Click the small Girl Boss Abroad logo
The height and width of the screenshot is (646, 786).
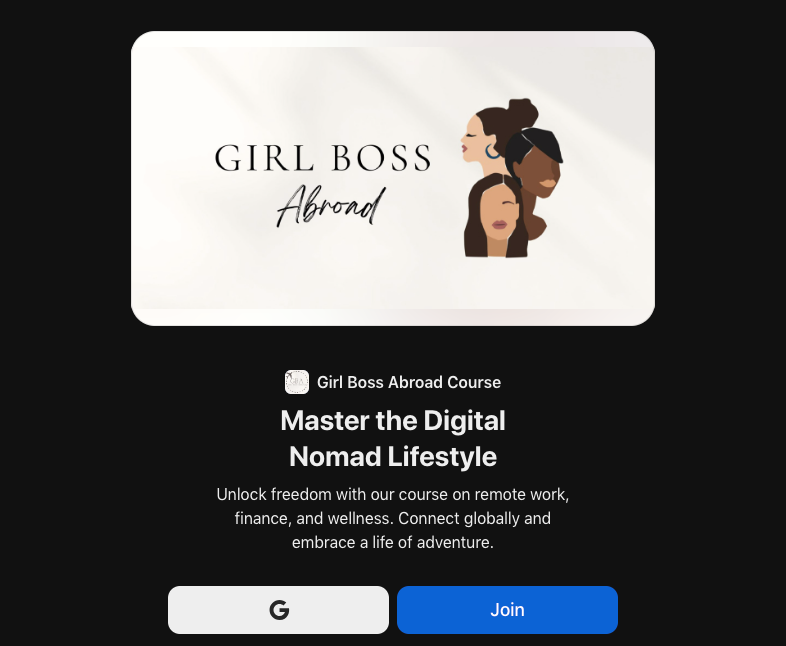click(297, 382)
